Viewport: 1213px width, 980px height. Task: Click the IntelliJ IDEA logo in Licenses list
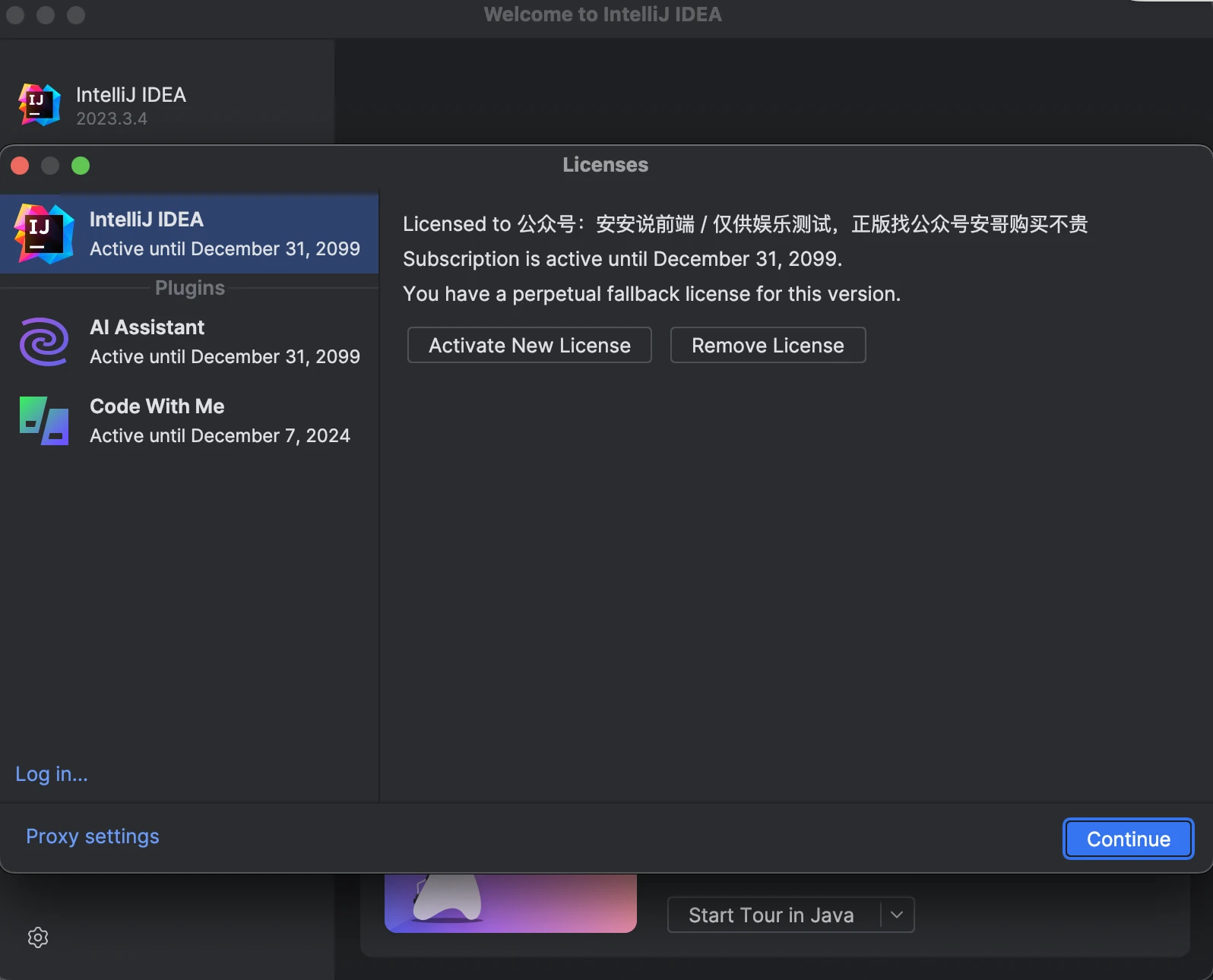pyautogui.click(x=44, y=234)
